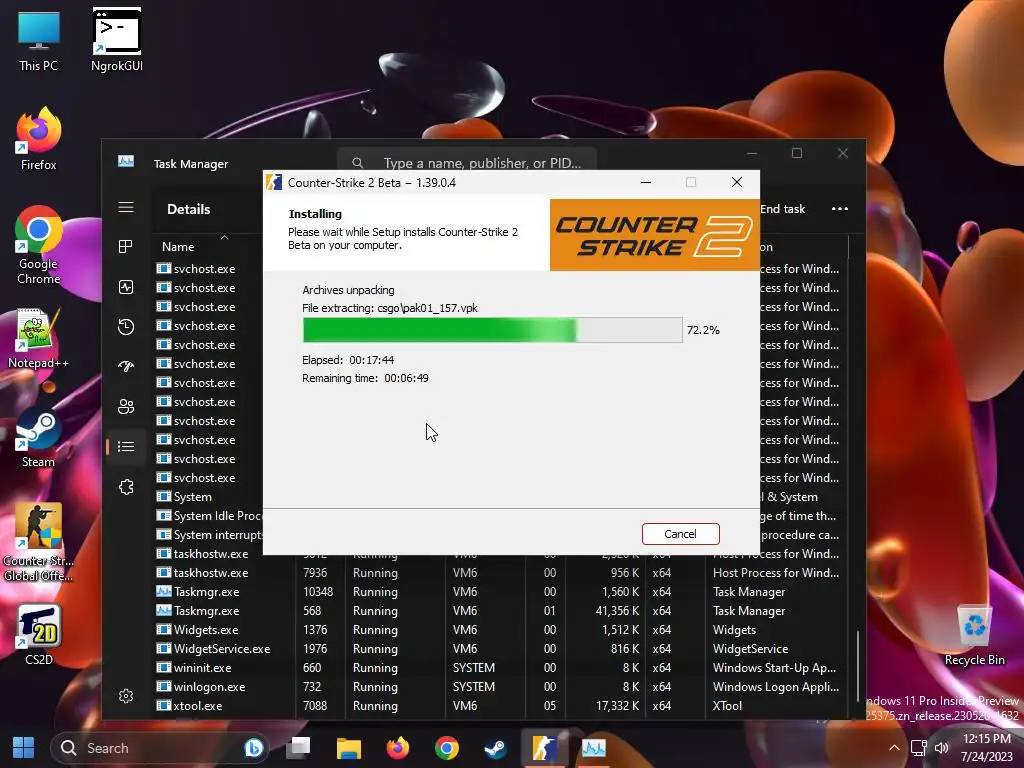Select System process row
This screenshot has width=1024, height=768.
tap(208, 497)
